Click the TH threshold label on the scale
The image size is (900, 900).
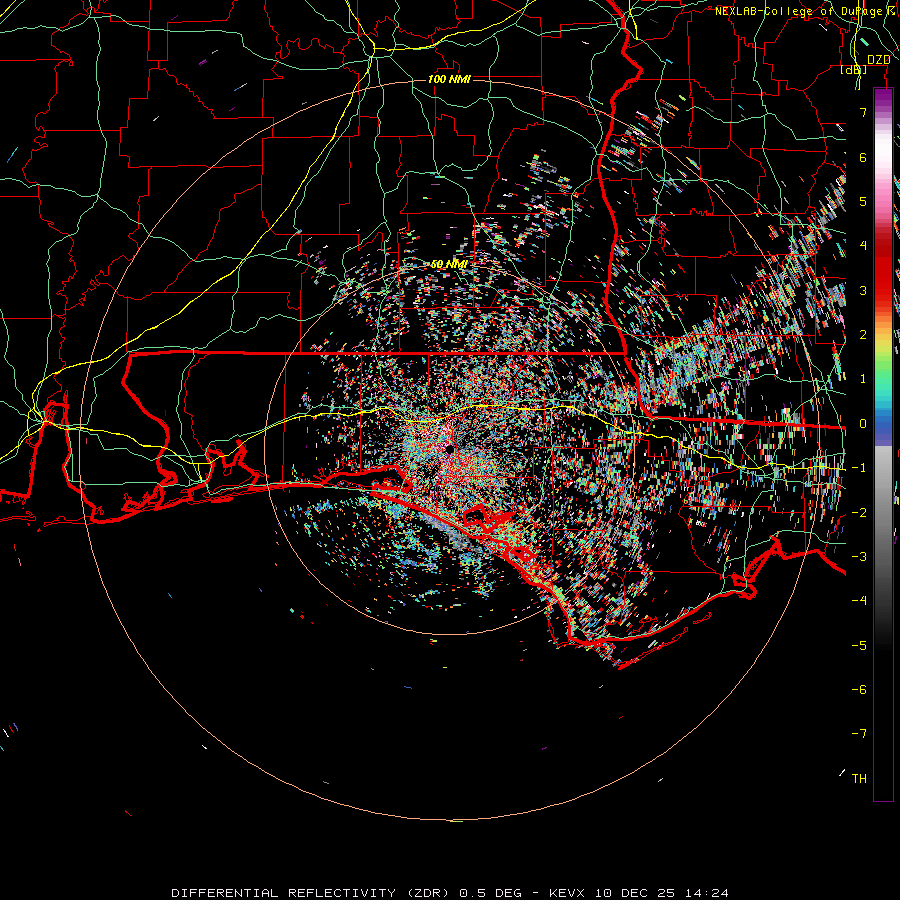[859, 779]
